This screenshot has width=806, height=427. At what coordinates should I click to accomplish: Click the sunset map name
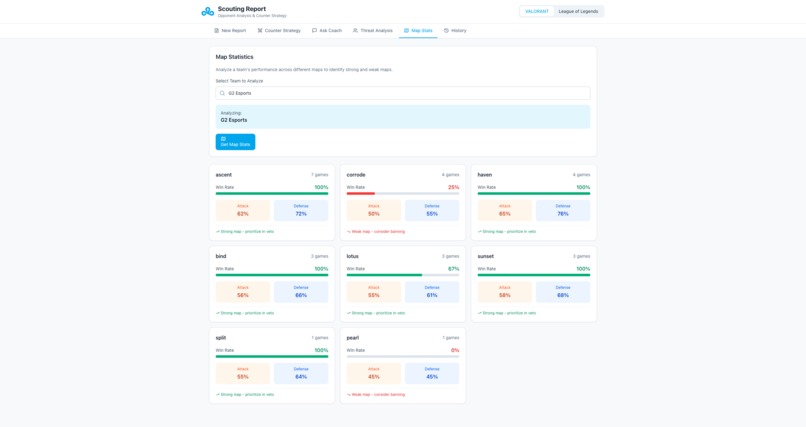pos(486,256)
